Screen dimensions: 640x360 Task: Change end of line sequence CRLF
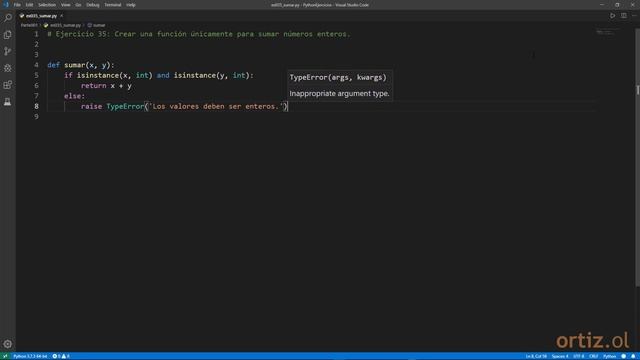click(x=594, y=356)
